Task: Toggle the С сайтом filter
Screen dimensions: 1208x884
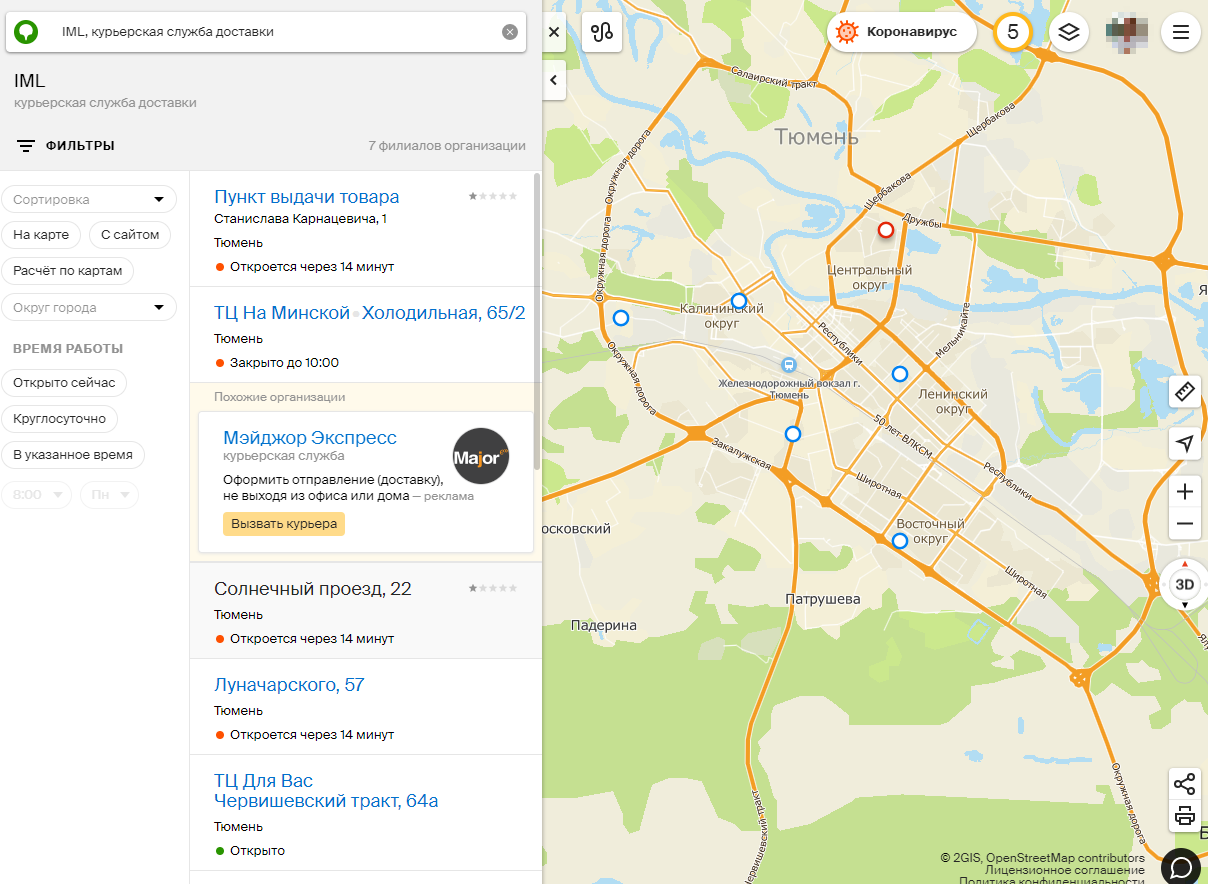Action: point(130,235)
